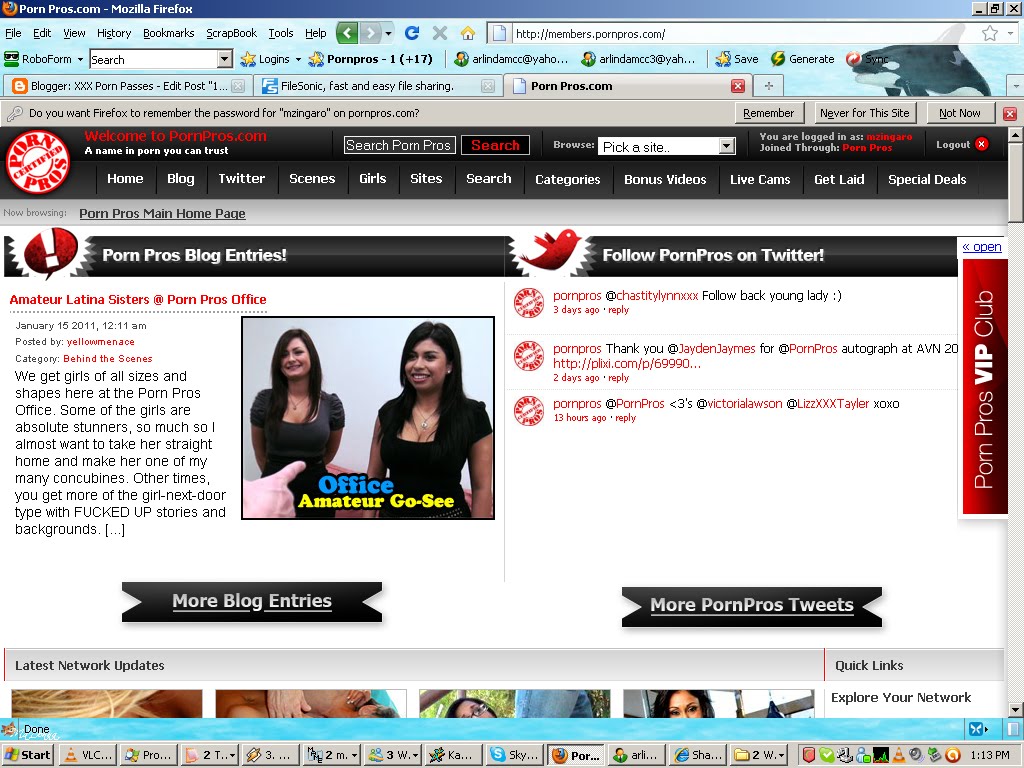The image size is (1024, 768).
Task: Close the Blogger tab
Action: coord(238,86)
